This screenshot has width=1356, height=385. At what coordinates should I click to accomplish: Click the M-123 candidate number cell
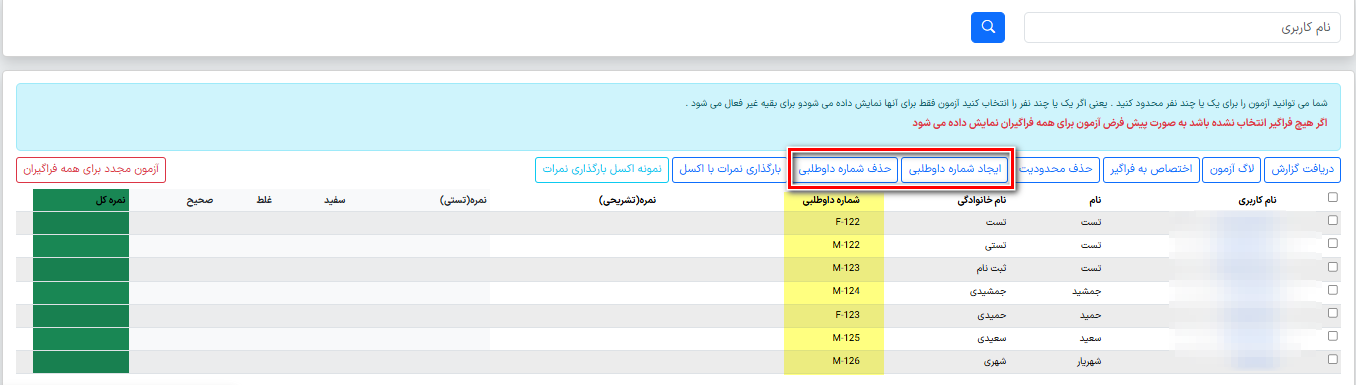tap(833, 269)
